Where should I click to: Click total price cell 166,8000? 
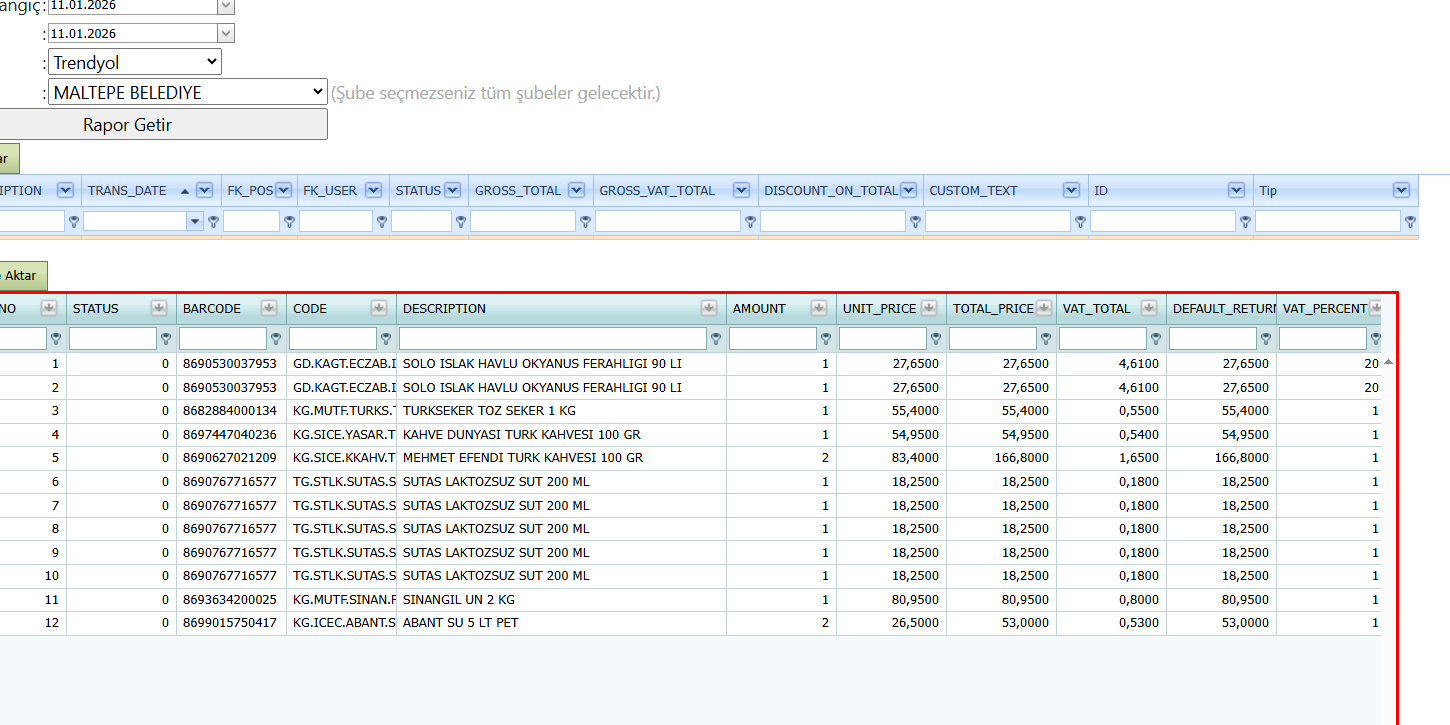(x=1001, y=458)
